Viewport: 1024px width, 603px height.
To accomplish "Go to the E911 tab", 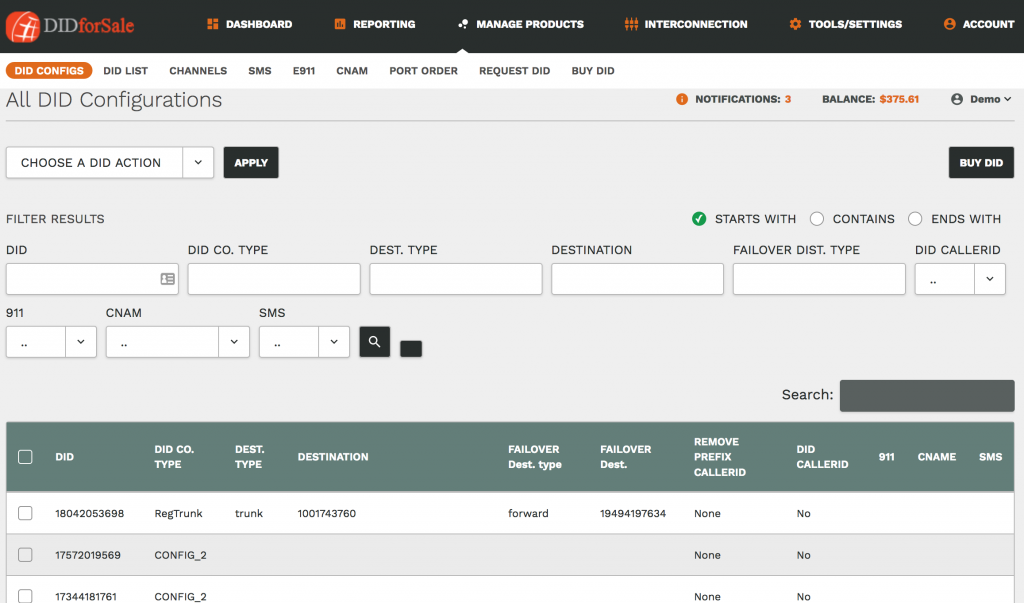I will tap(304, 71).
